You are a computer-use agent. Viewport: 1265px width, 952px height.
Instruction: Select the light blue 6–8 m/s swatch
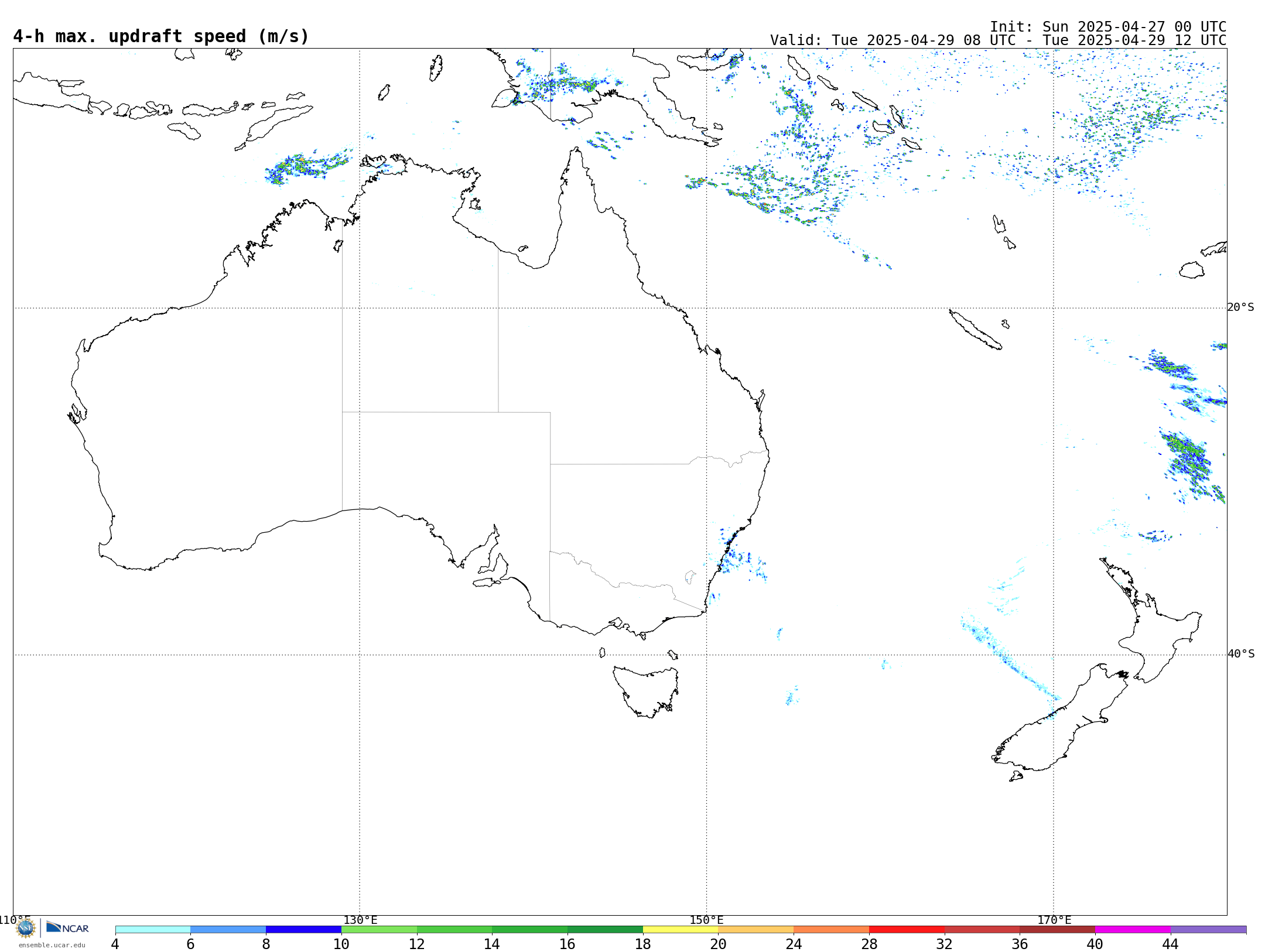(x=228, y=929)
